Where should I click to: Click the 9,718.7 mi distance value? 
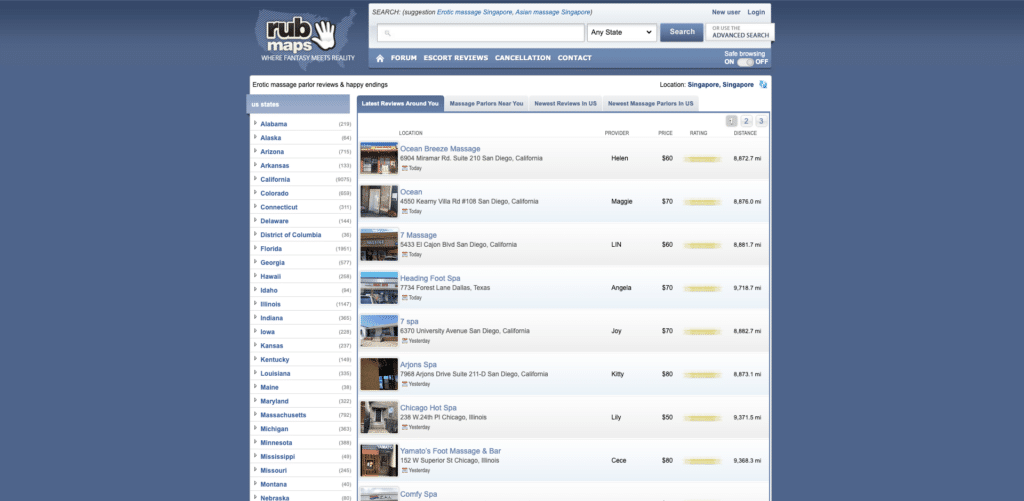(747, 288)
